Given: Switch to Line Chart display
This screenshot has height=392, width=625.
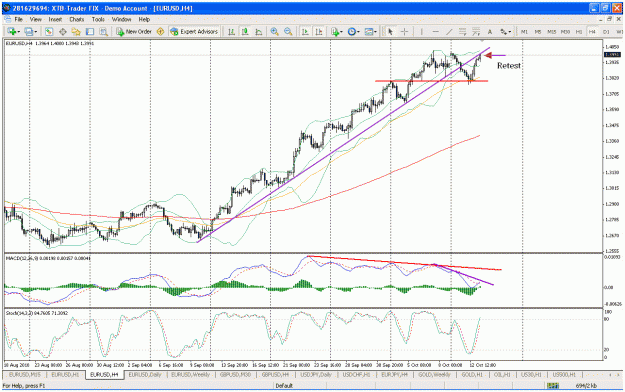Looking at the screenshot, I should click(259, 32).
